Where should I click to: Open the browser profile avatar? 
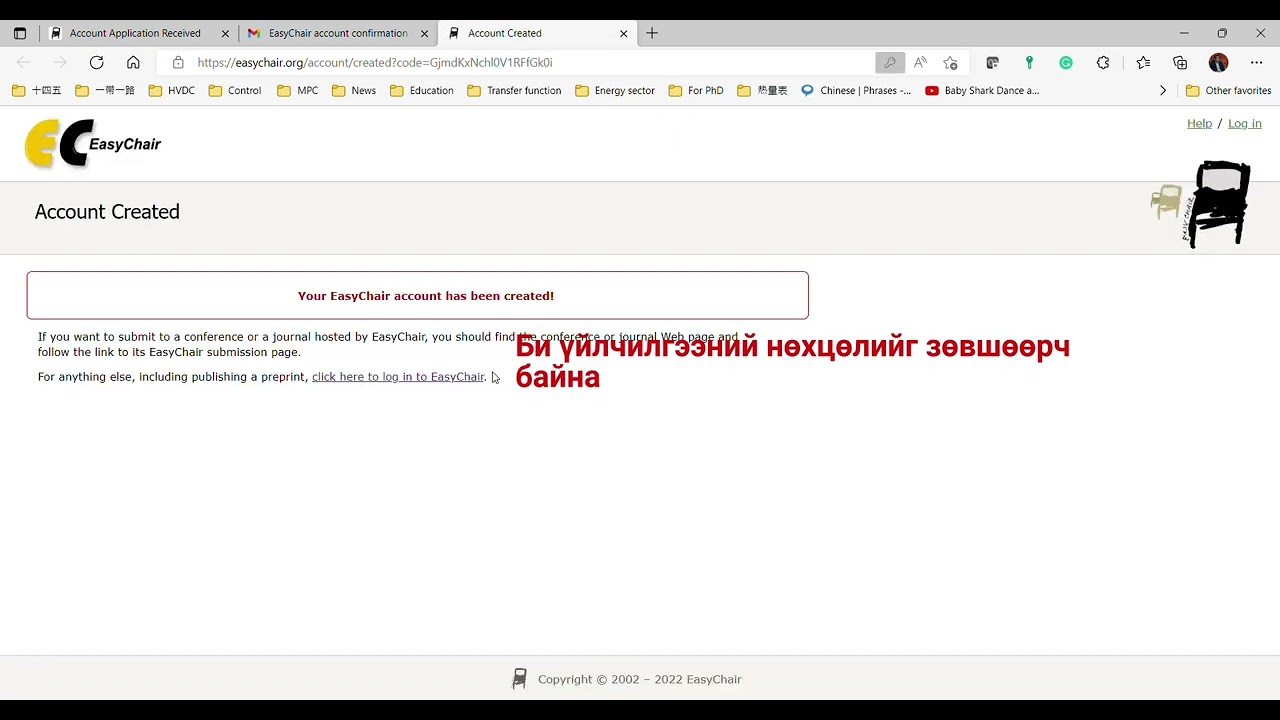(1218, 62)
